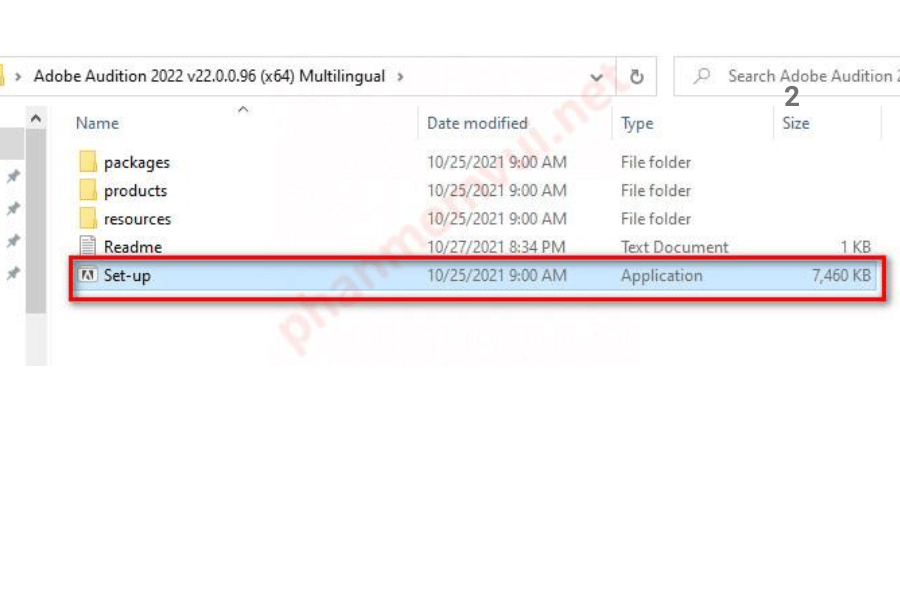Viewport: 900px width, 600px height.
Task: Expand chevron after Adobe Audition breadcrumb
Action: click(401, 76)
